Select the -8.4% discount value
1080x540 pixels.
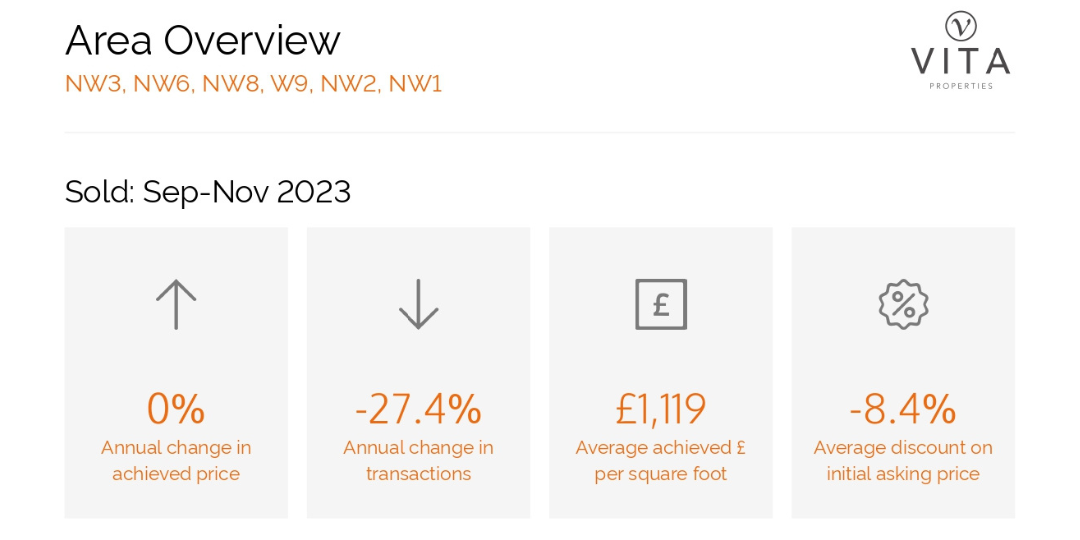(x=903, y=408)
